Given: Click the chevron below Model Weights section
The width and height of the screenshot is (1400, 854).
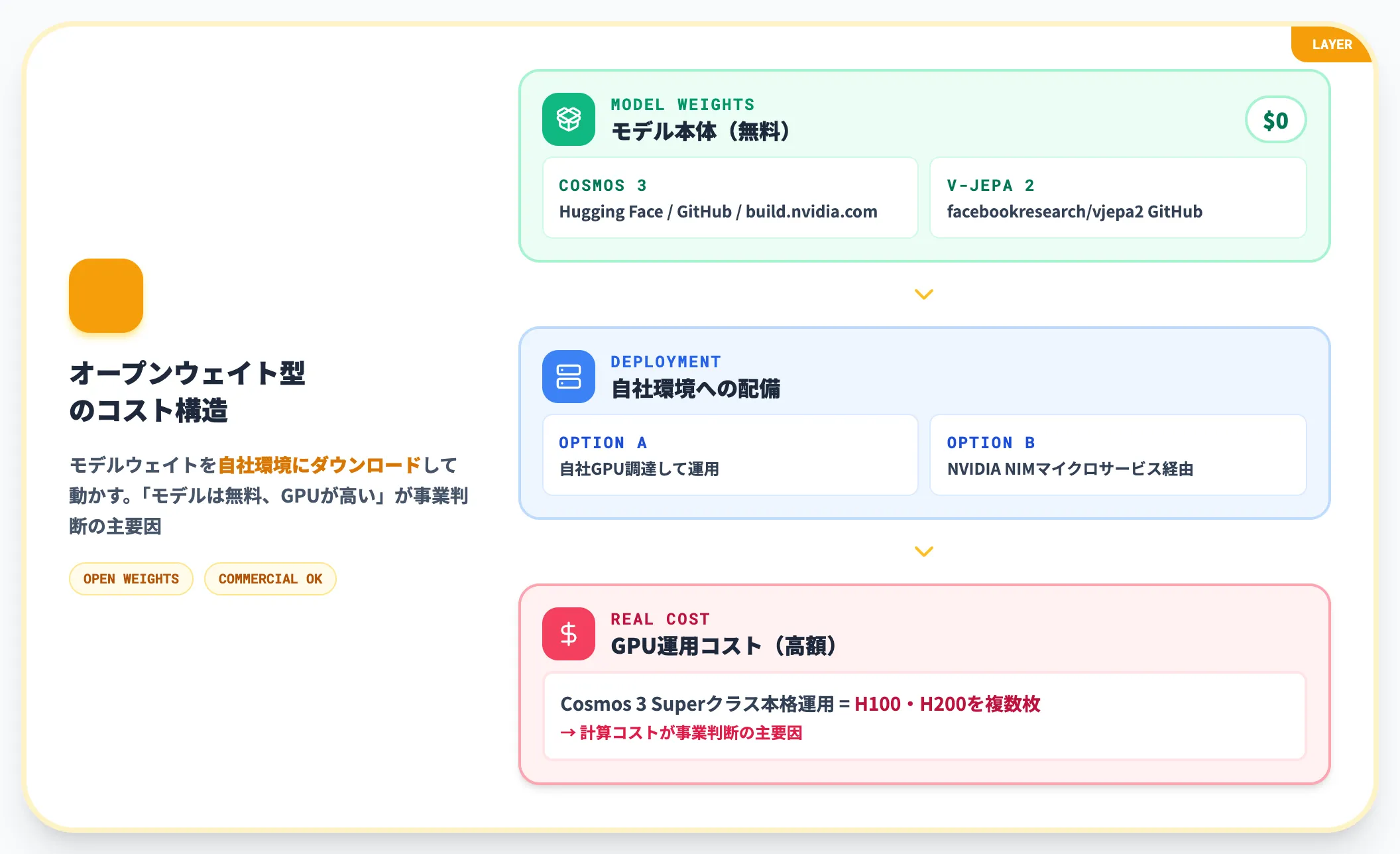Looking at the screenshot, I should [924, 294].
